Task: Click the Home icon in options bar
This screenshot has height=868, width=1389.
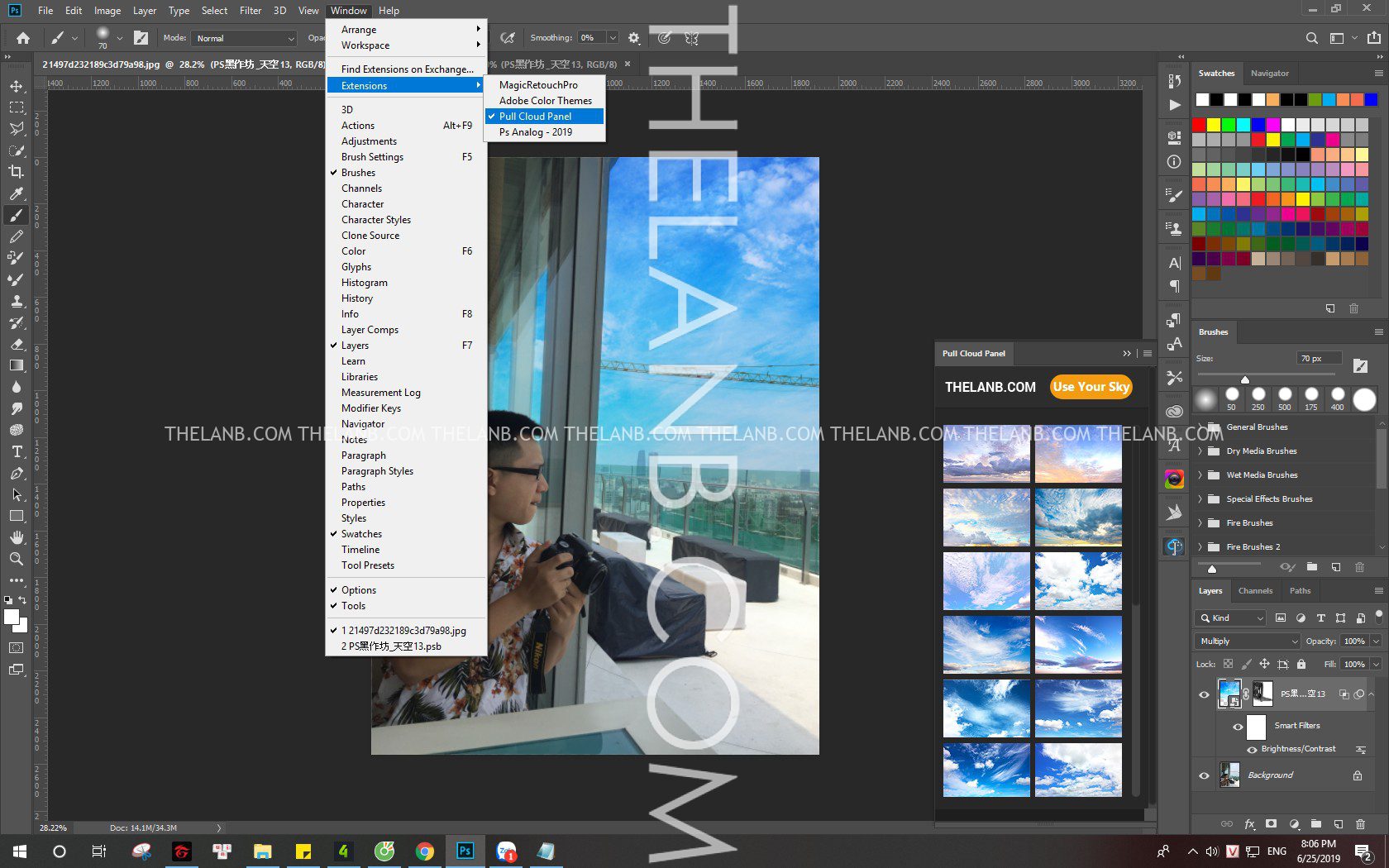Action: [23, 38]
